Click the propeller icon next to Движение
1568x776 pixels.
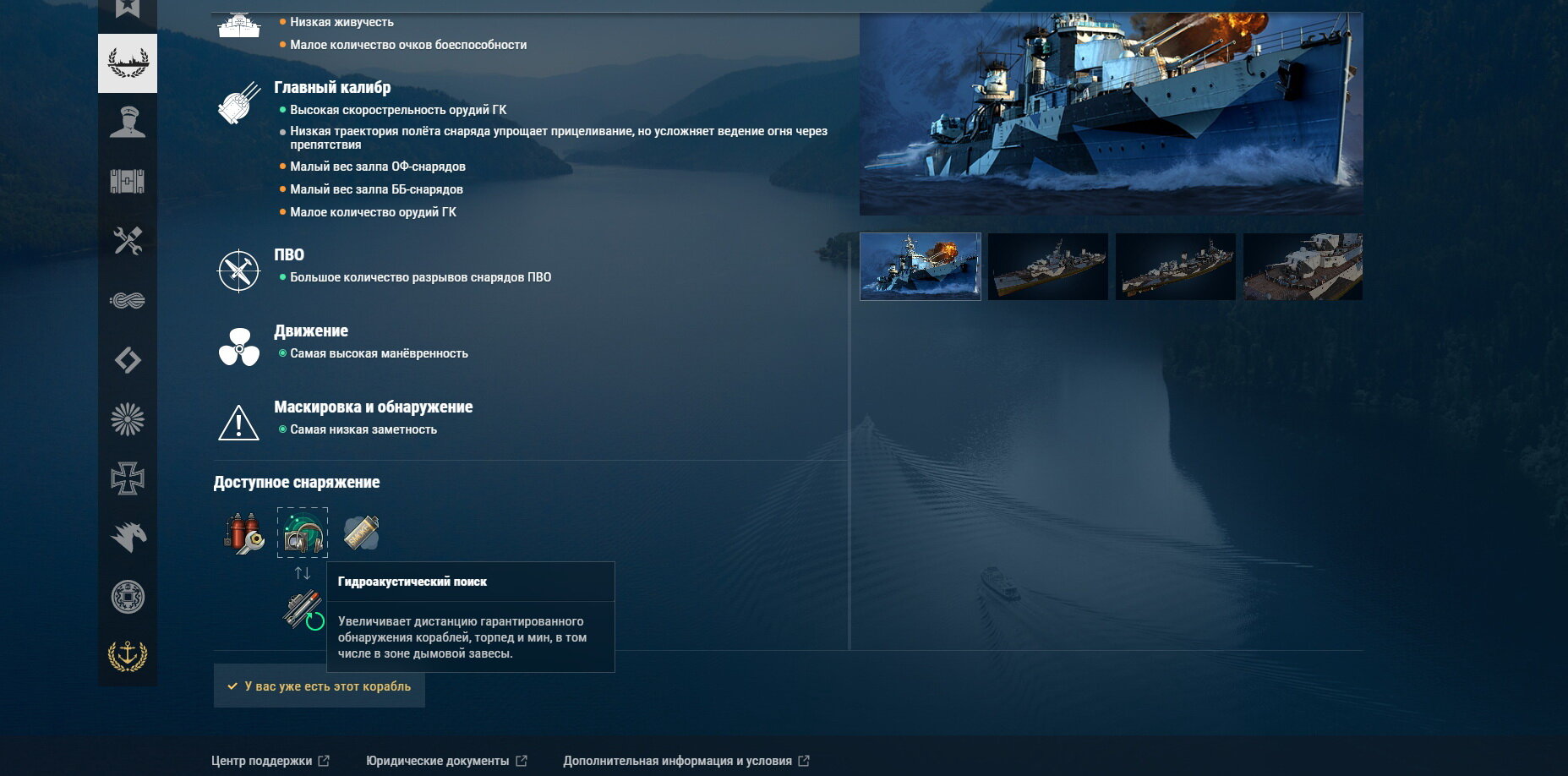pyautogui.click(x=239, y=347)
